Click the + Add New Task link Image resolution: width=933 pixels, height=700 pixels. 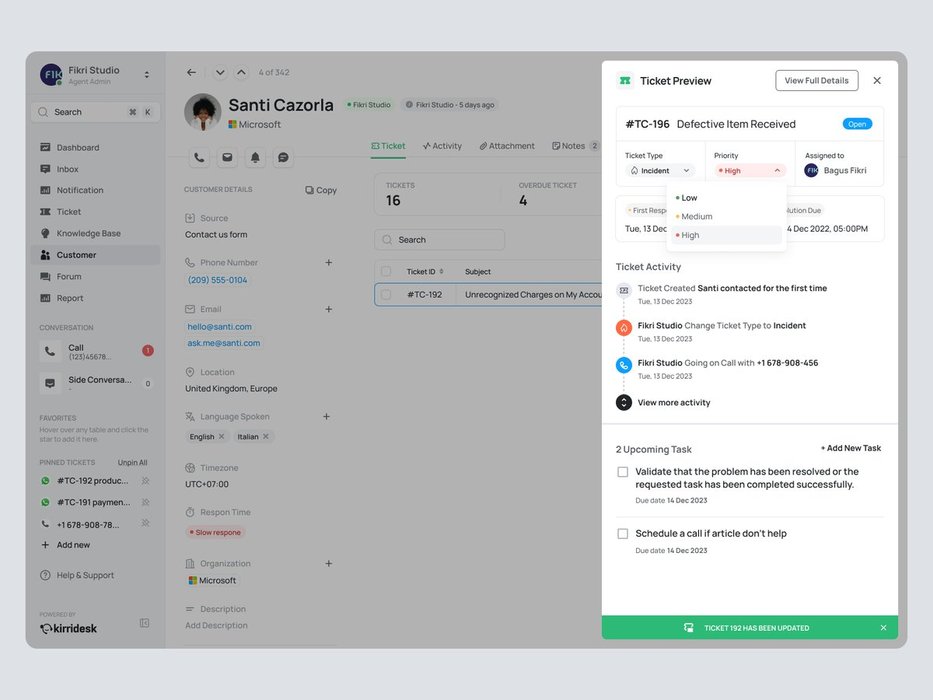tap(850, 449)
